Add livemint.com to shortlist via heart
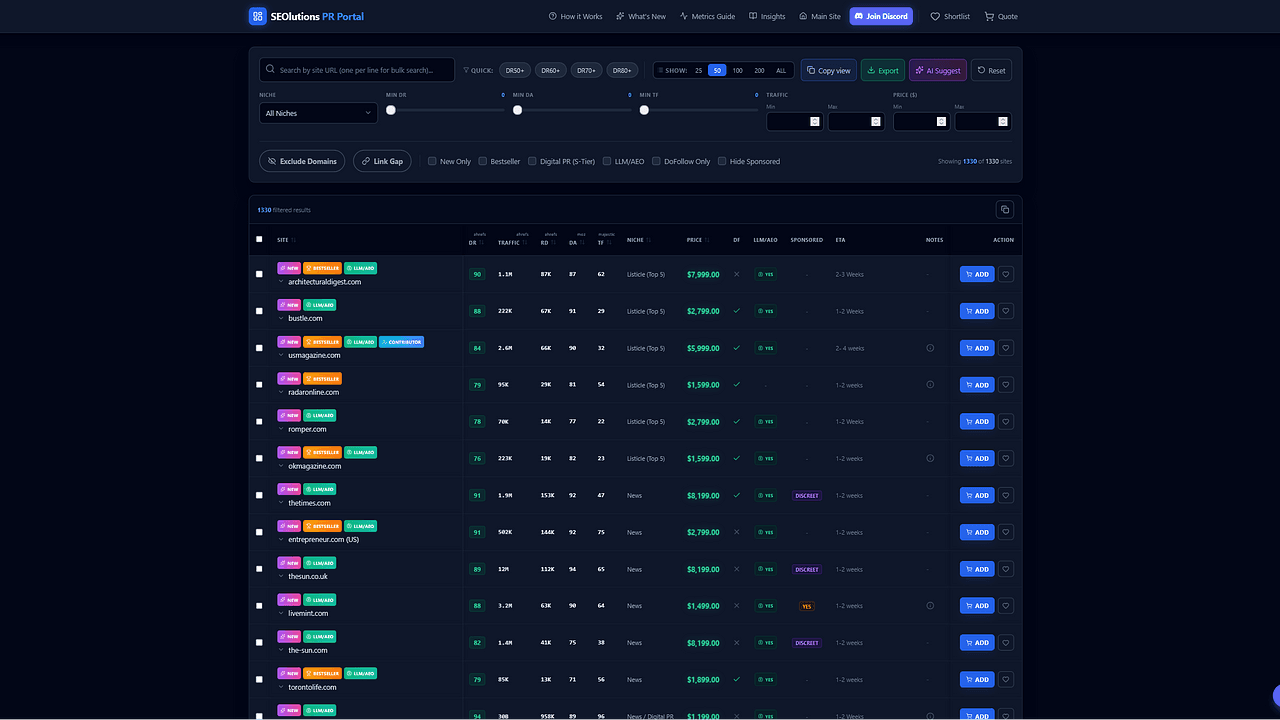Screen dimensions: 1280x720 (1006, 606)
